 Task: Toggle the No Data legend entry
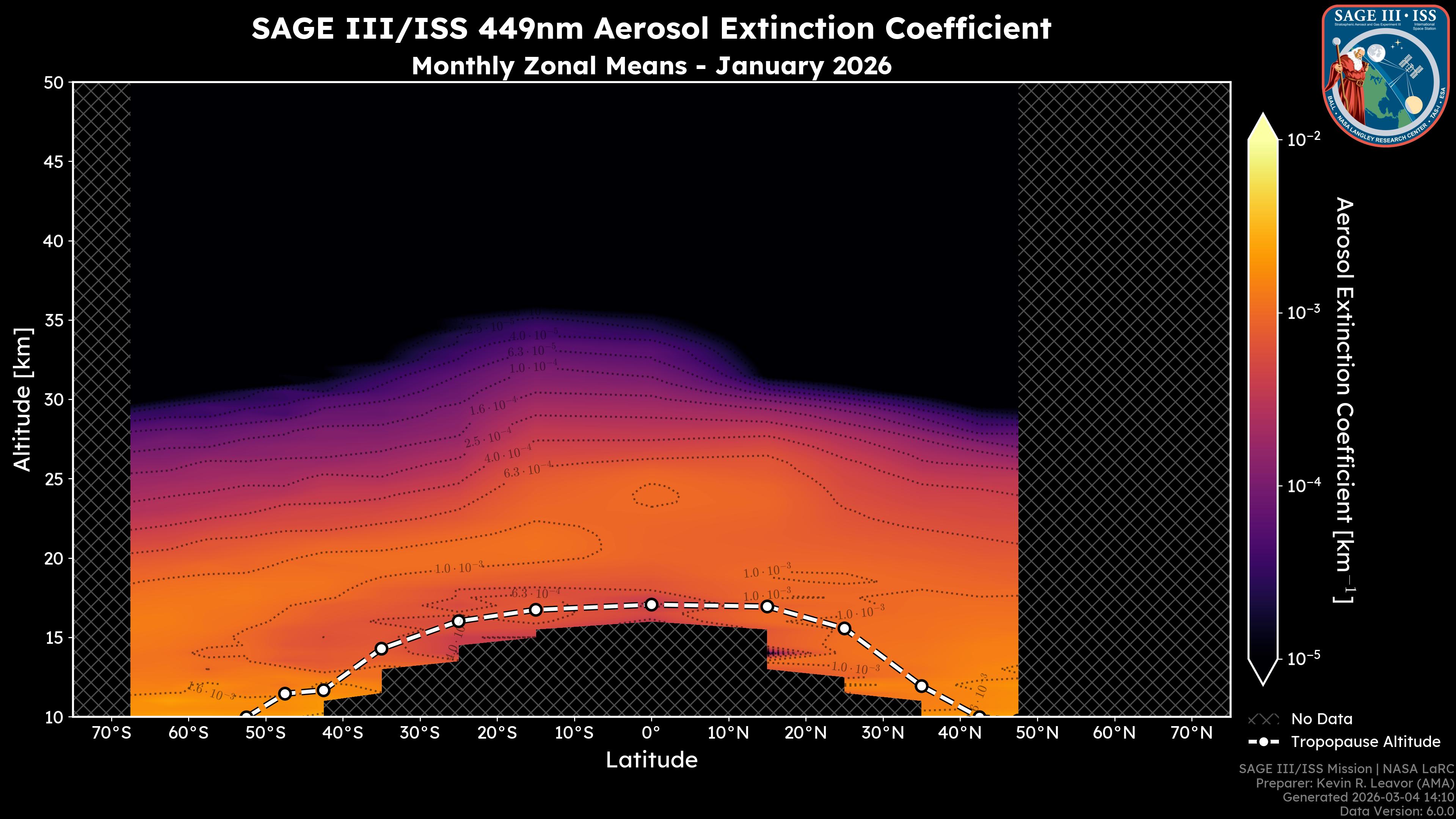pos(1323,719)
